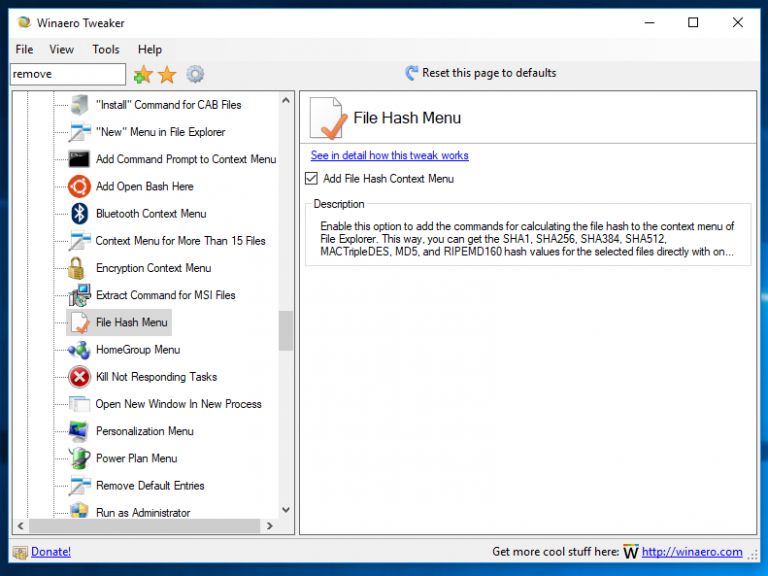Click the horizontal scrollbar thumb under the tree
This screenshot has height=576, width=768.
(x=144, y=526)
